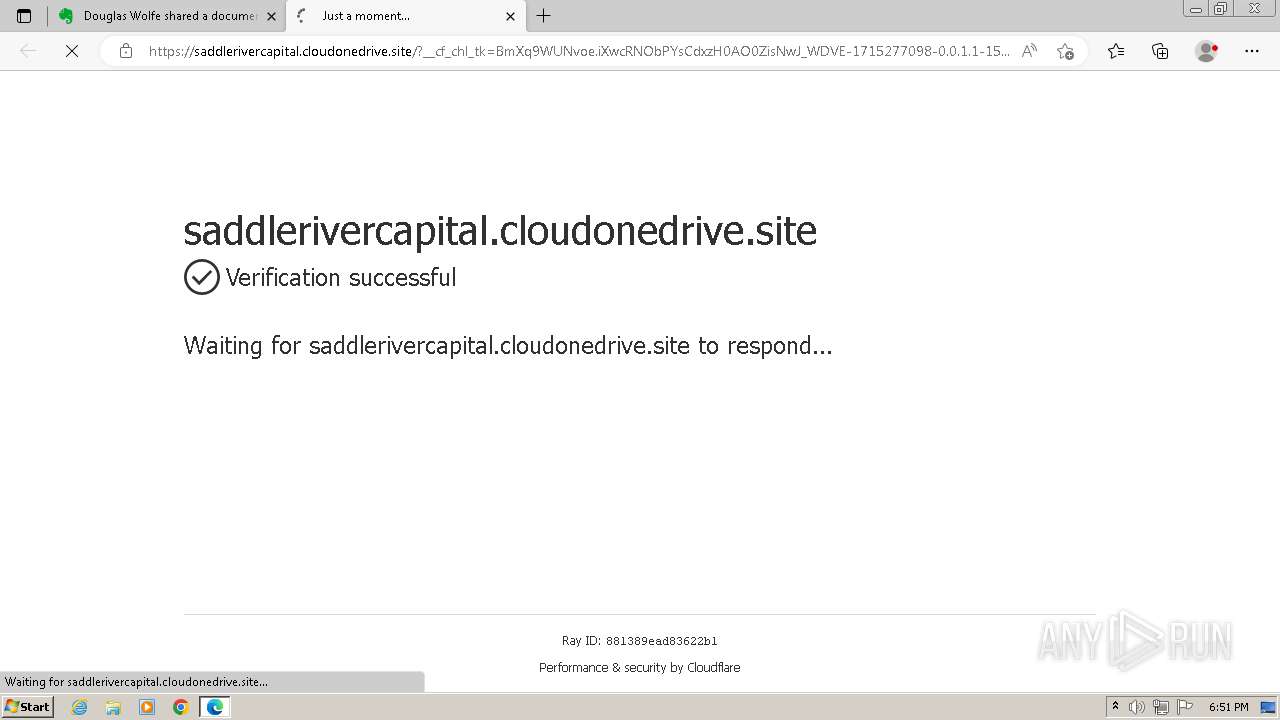
Task: View site information lock icon
Action: point(125,51)
